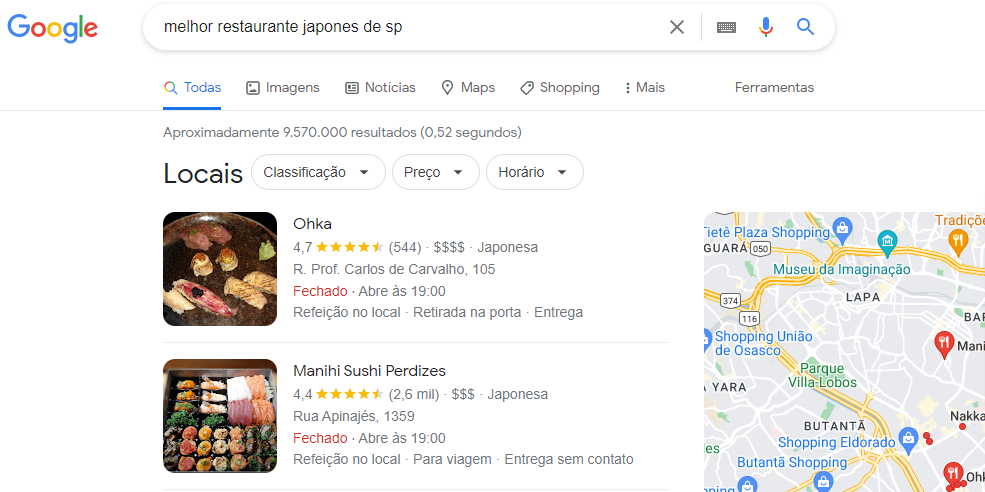Click the Nakka label on map
Viewport: 985px width, 492px height.
967,417
